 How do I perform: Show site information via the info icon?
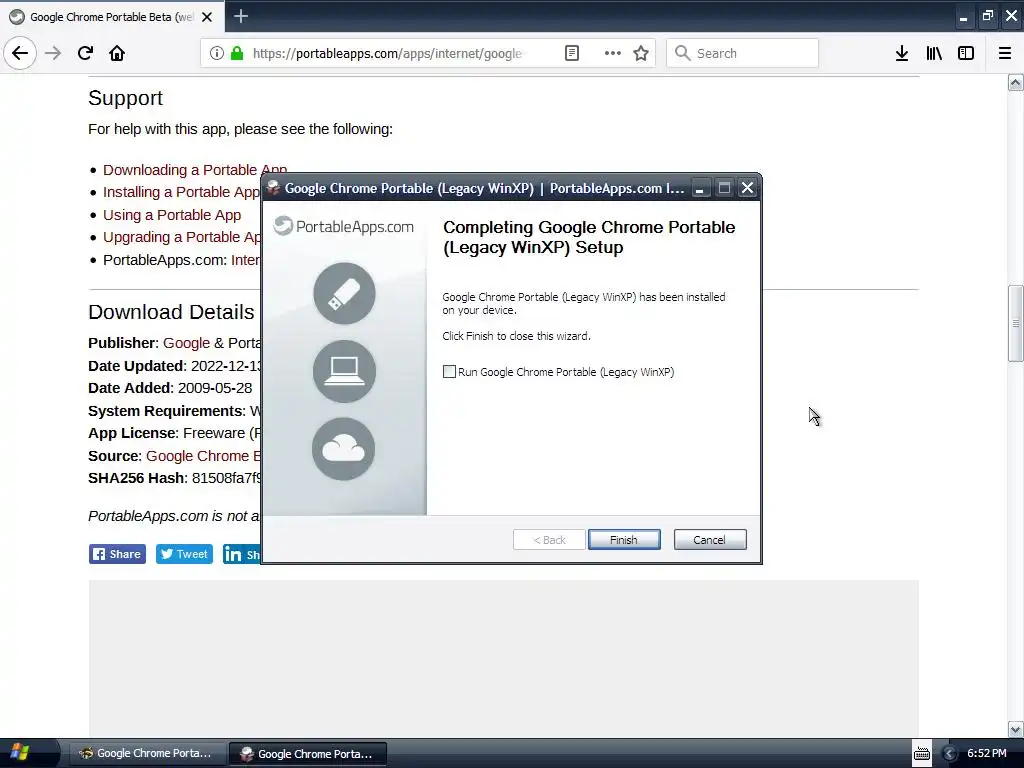pyautogui.click(x=217, y=53)
